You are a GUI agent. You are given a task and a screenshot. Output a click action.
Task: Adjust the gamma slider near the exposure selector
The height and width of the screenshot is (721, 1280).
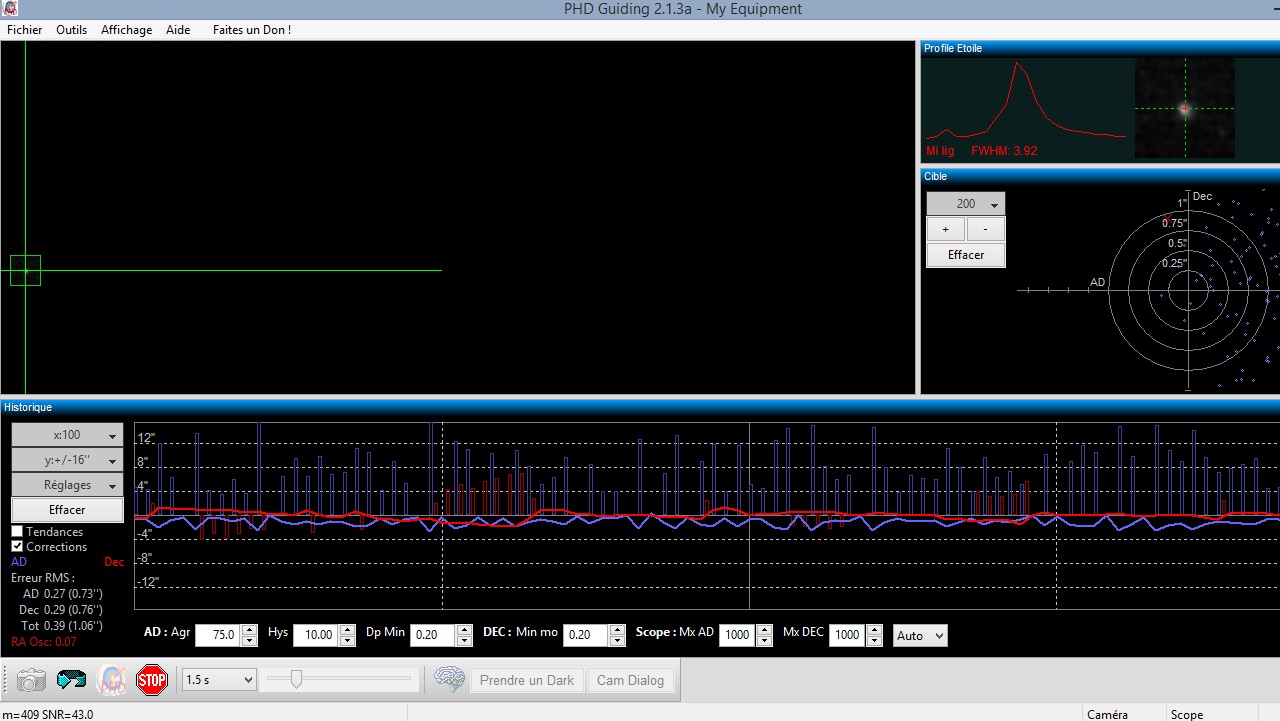(296, 680)
